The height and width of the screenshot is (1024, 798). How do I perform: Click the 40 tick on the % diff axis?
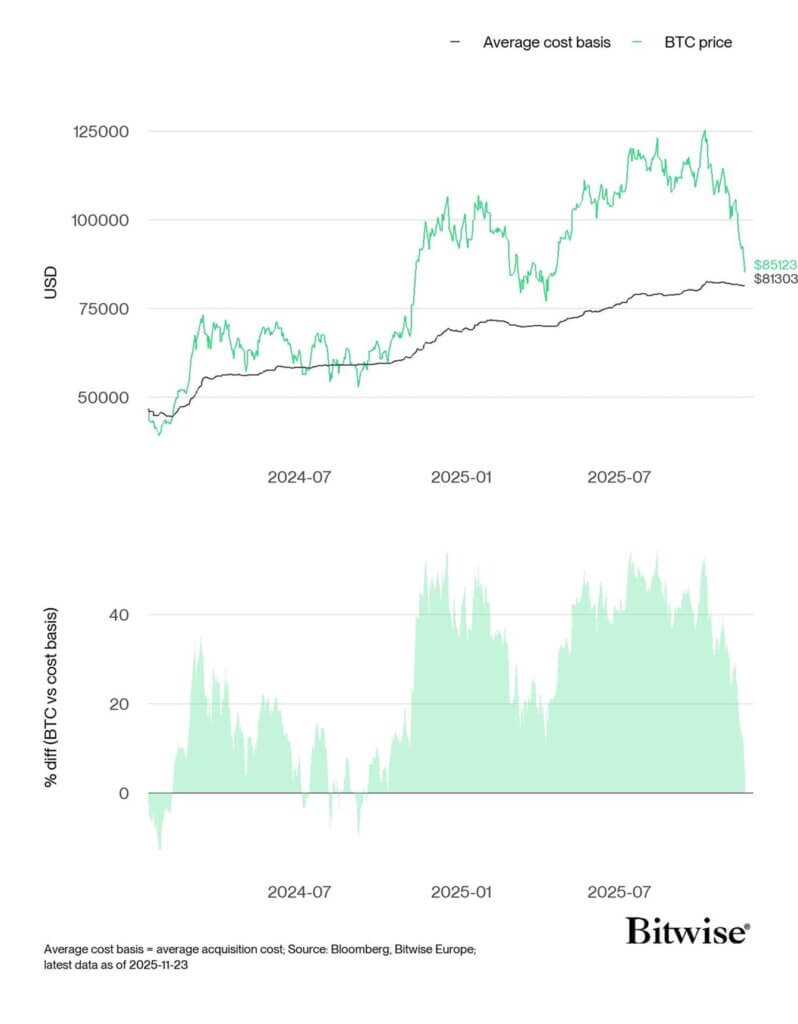pyautogui.click(x=120, y=614)
